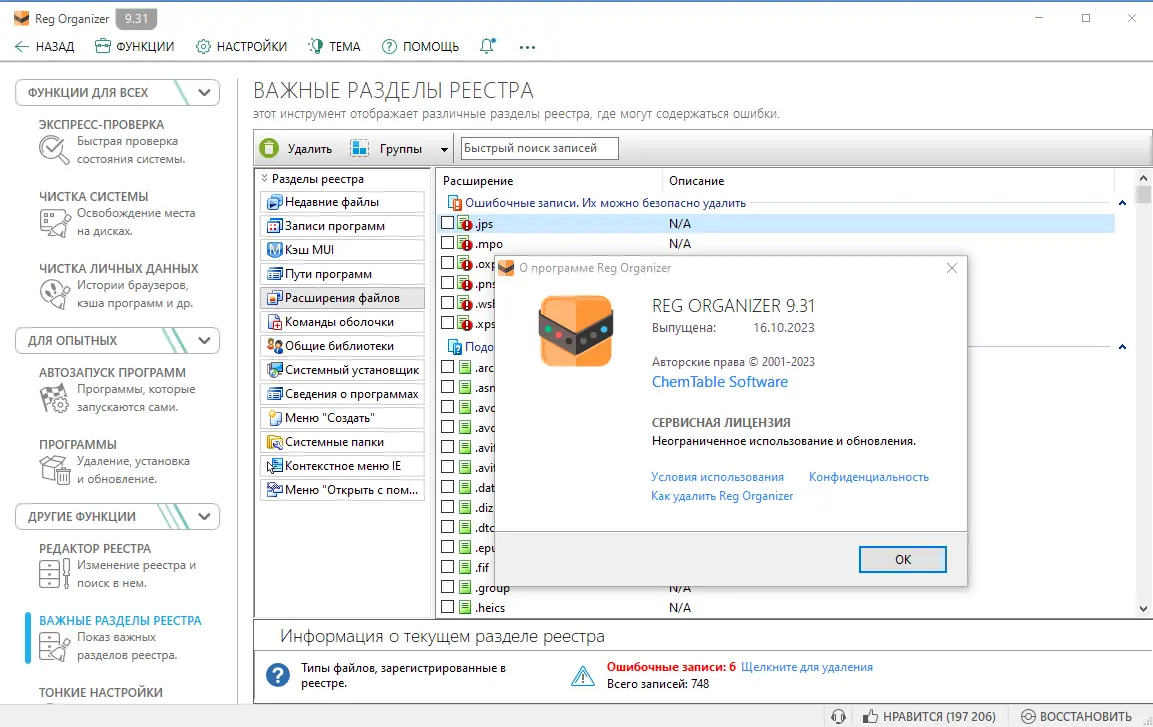Click the Чистка личных данных icon
Screen dimensions: 1153x727
(x=54, y=294)
